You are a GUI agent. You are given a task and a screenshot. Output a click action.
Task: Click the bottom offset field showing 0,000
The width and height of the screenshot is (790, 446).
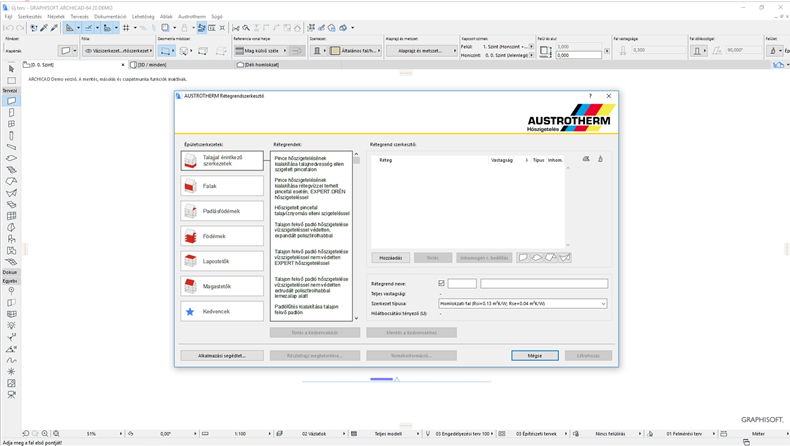click(x=578, y=55)
